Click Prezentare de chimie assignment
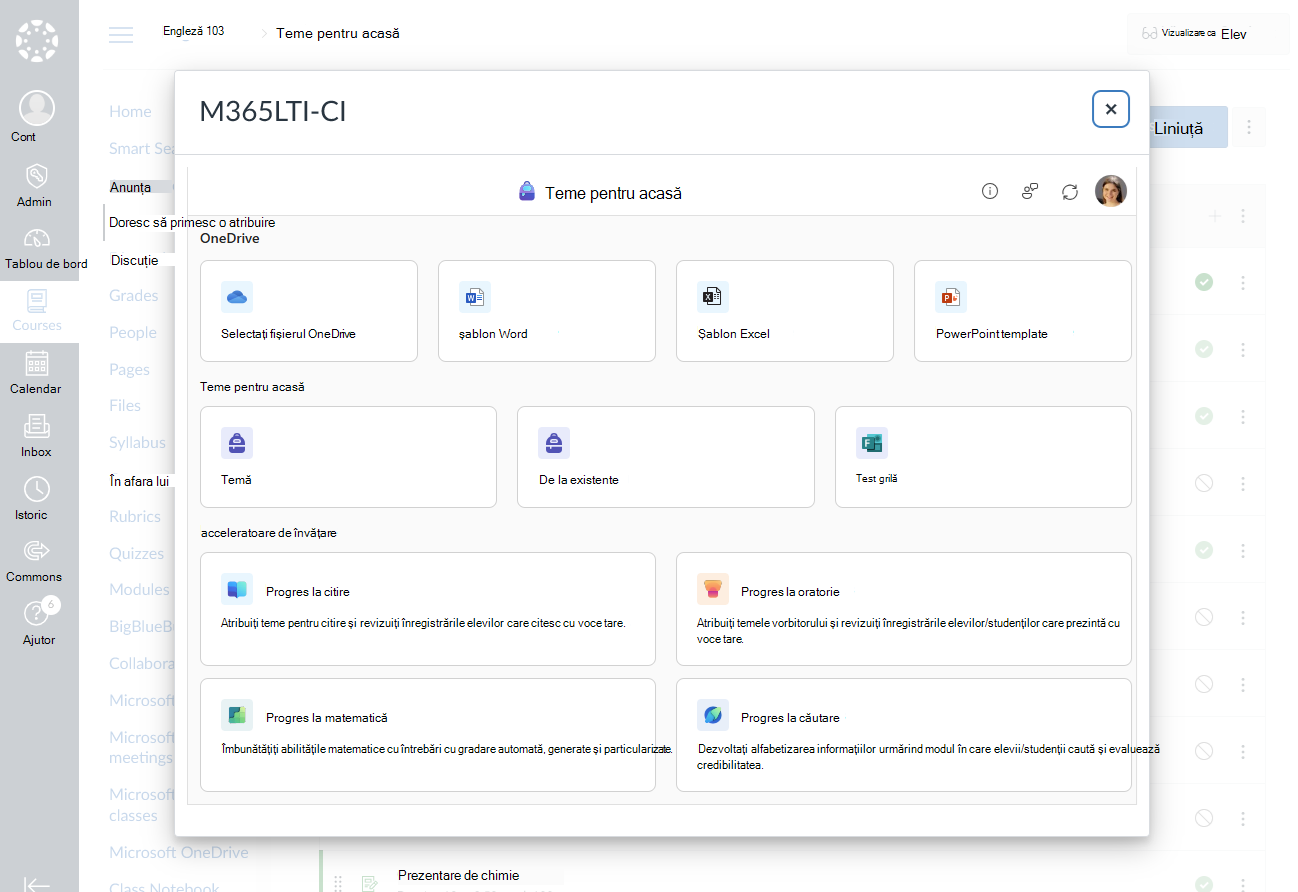The image size is (1298, 892). tap(458, 875)
